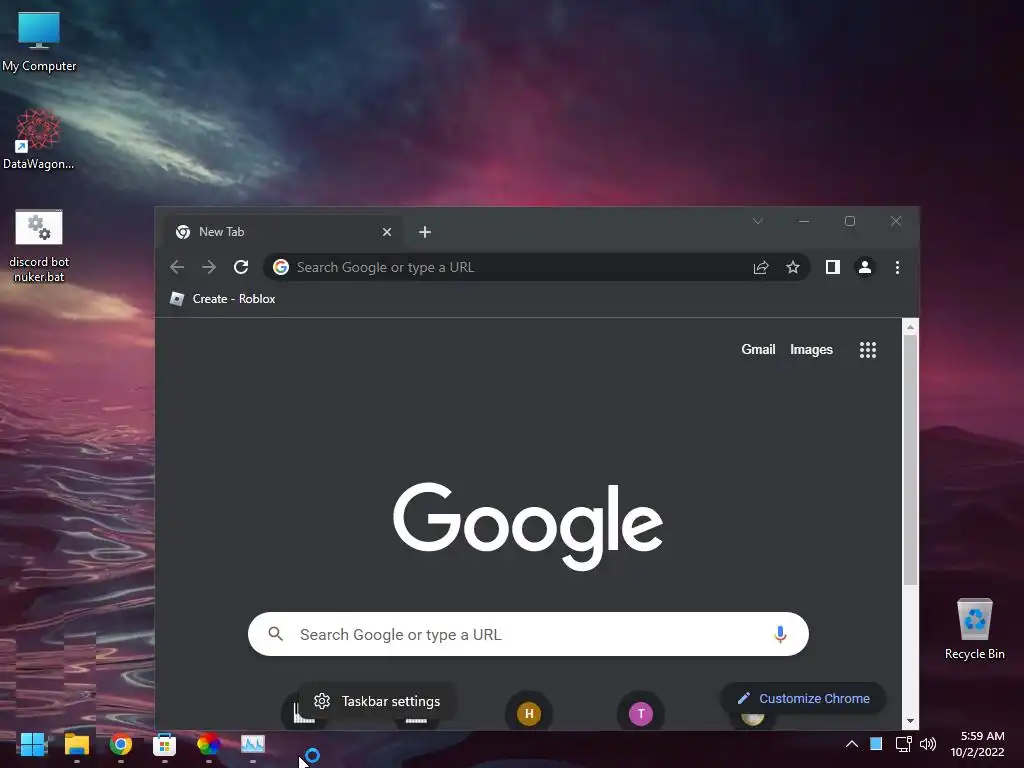Viewport: 1024px width, 768px height.
Task: Open Google Images link
Action: tap(811, 349)
